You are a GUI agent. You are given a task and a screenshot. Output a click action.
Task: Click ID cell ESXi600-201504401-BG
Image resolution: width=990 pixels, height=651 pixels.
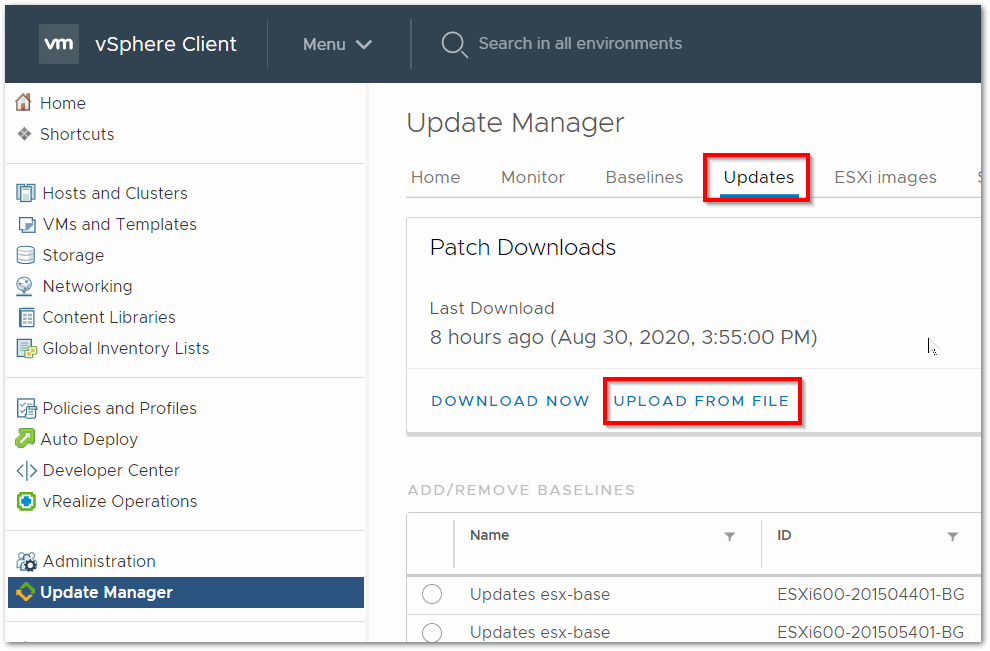(871, 594)
